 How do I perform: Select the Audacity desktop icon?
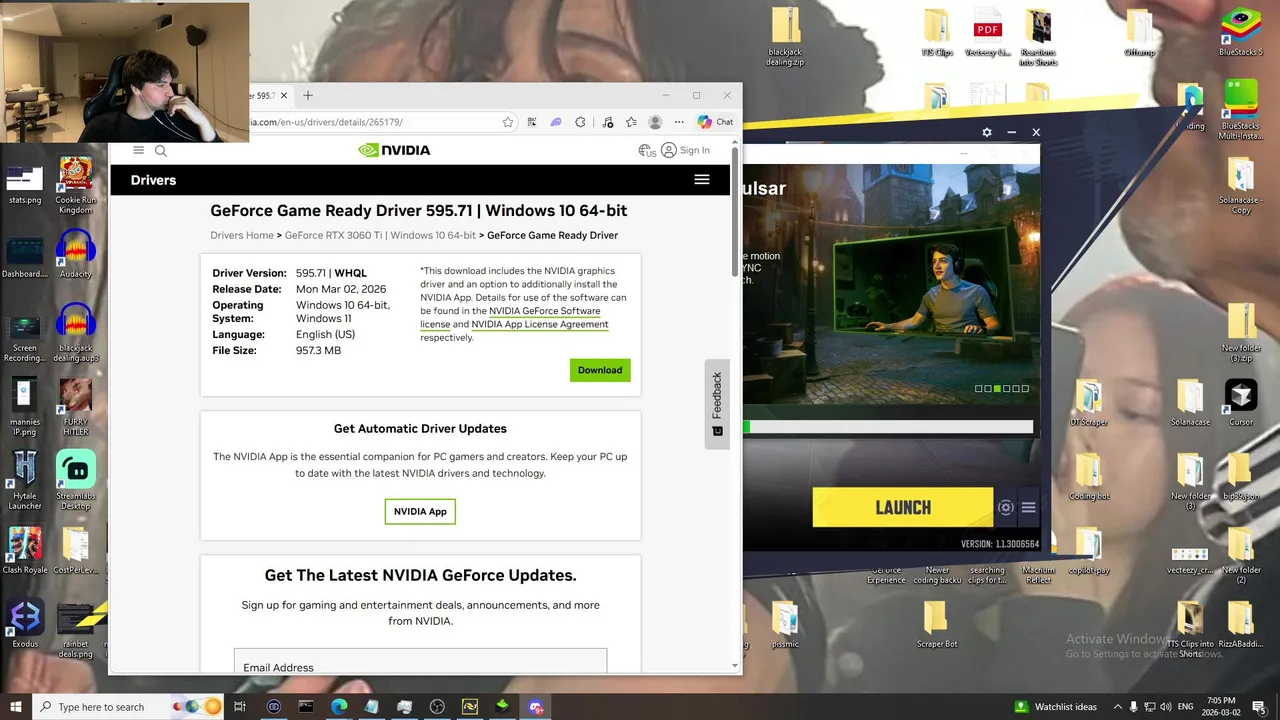pyautogui.click(x=75, y=255)
